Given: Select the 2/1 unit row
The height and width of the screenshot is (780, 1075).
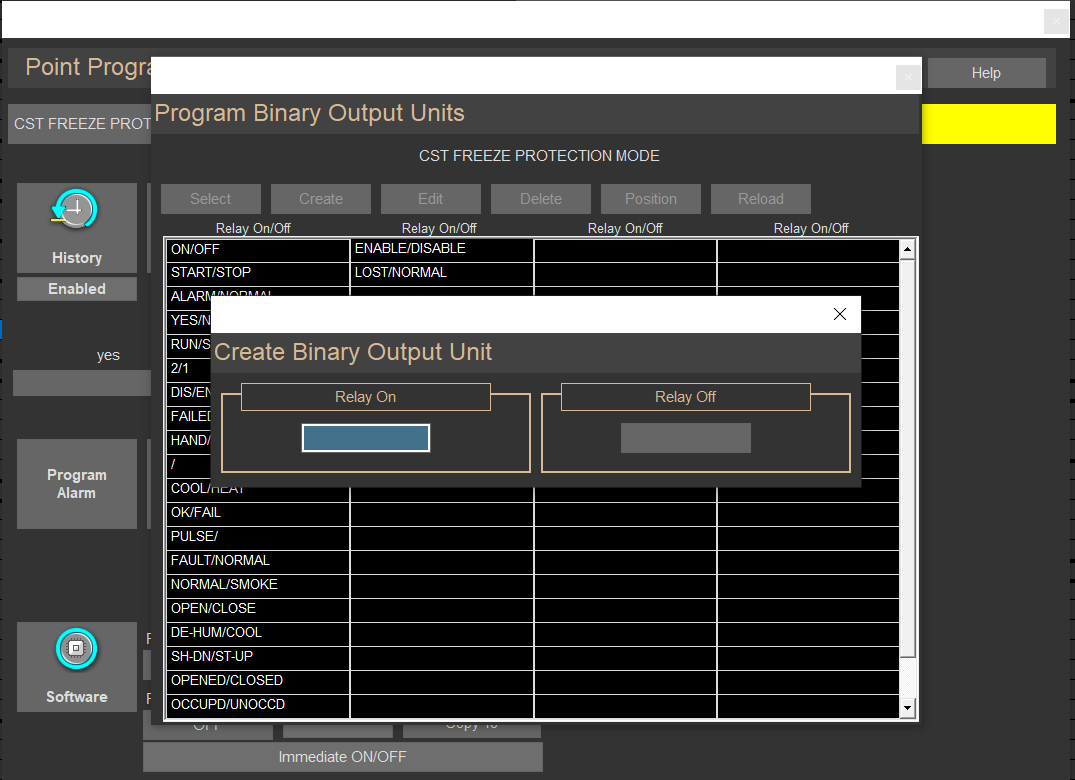Looking at the screenshot, I should (189, 369).
